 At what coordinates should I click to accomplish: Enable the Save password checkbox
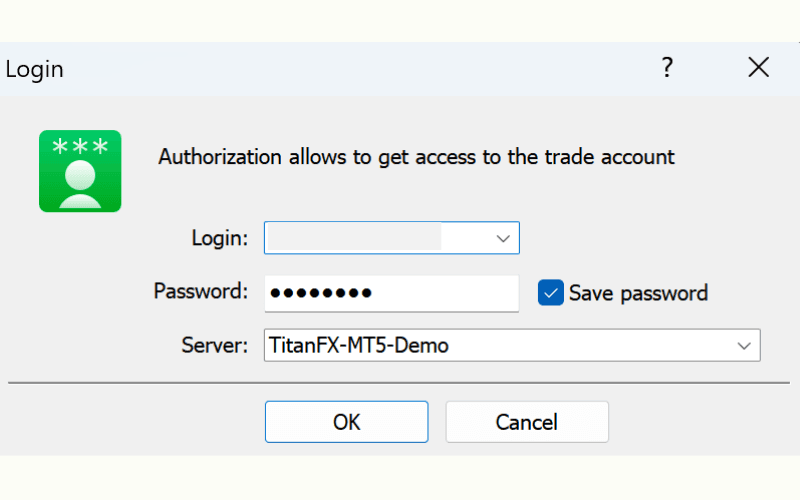pyautogui.click(x=551, y=292)
